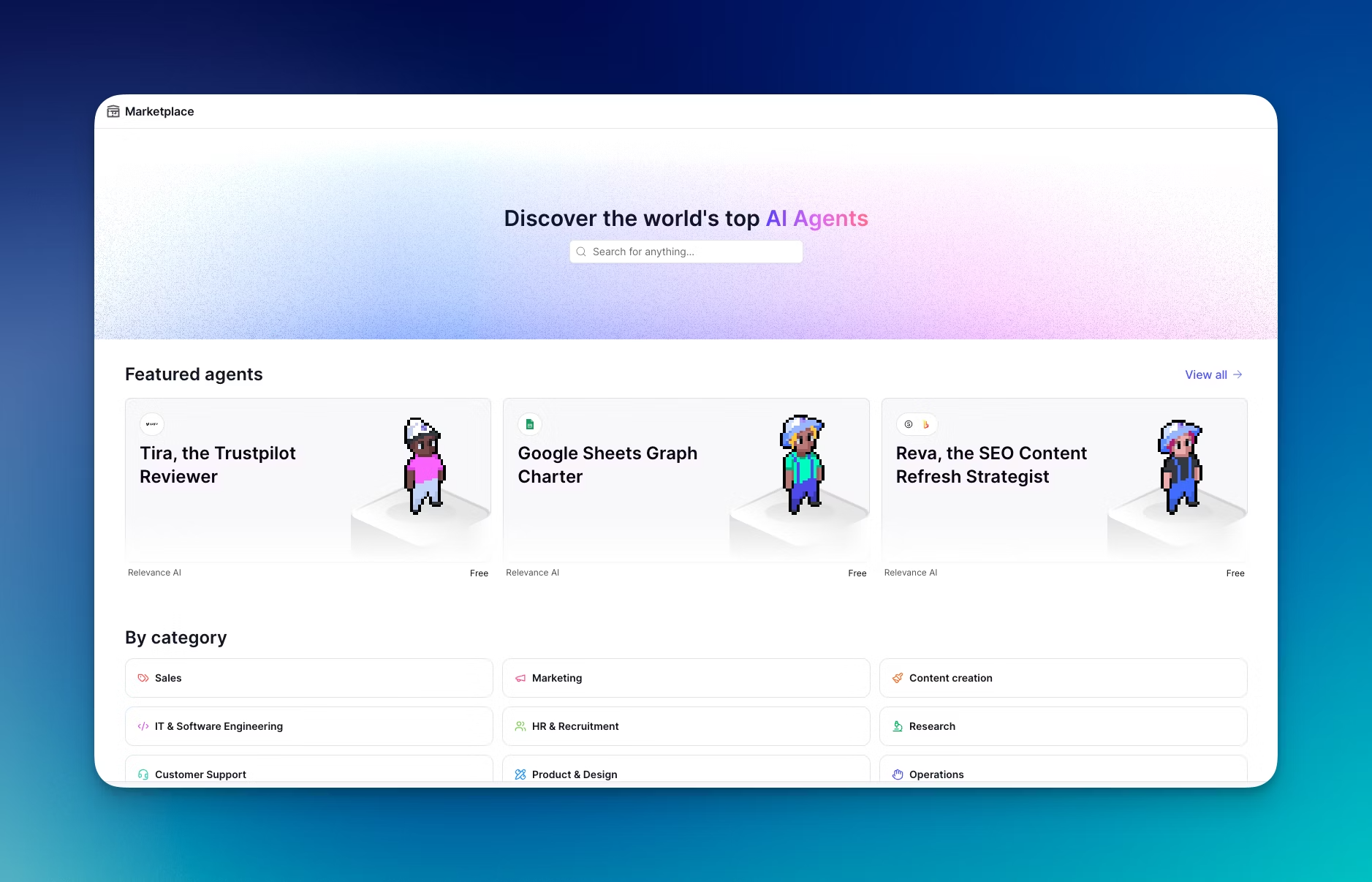
Task: Click the search for anything input field
Action: pos(686,252)
